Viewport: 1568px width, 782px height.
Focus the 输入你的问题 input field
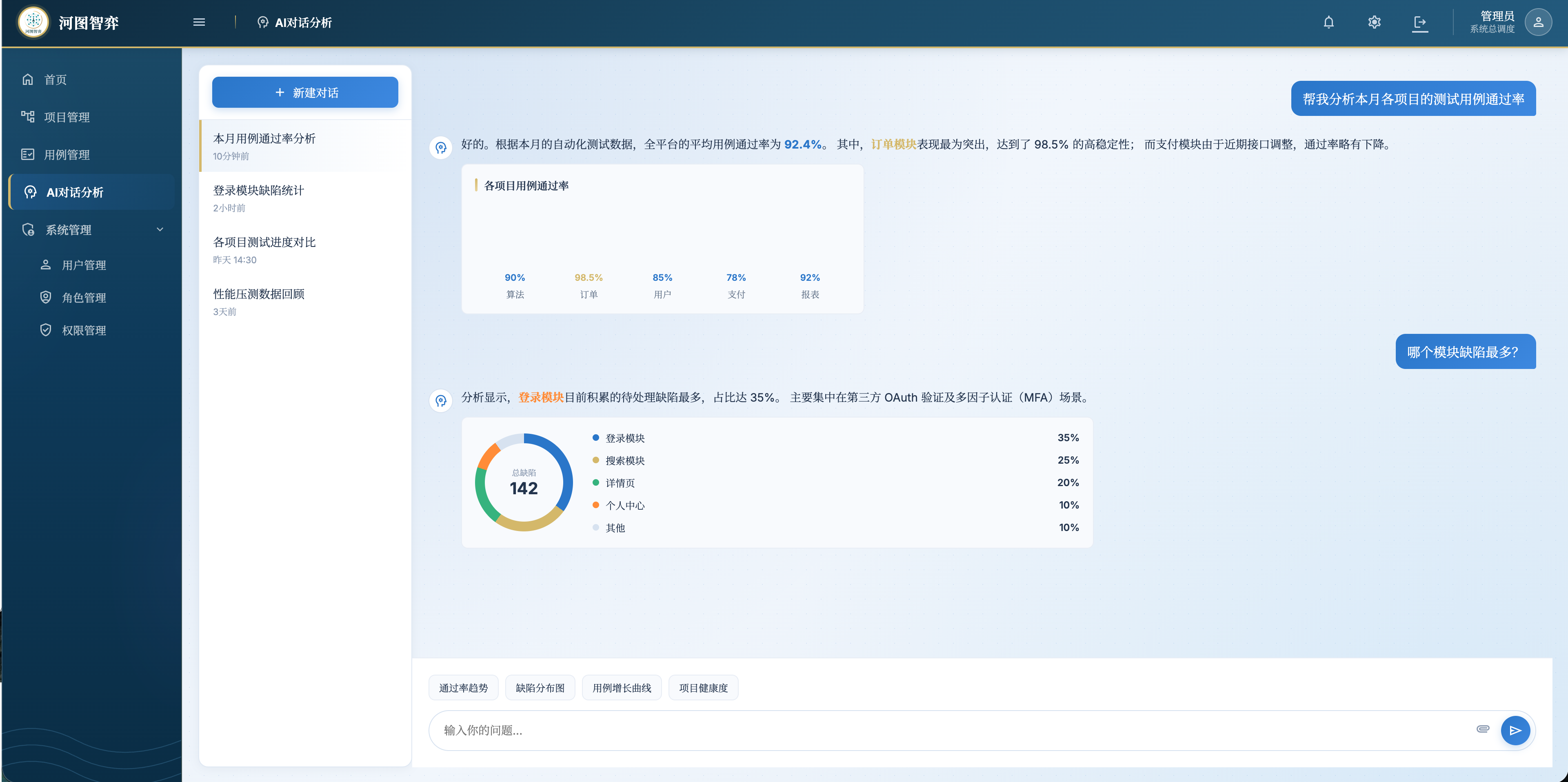[x=950, y=730]
